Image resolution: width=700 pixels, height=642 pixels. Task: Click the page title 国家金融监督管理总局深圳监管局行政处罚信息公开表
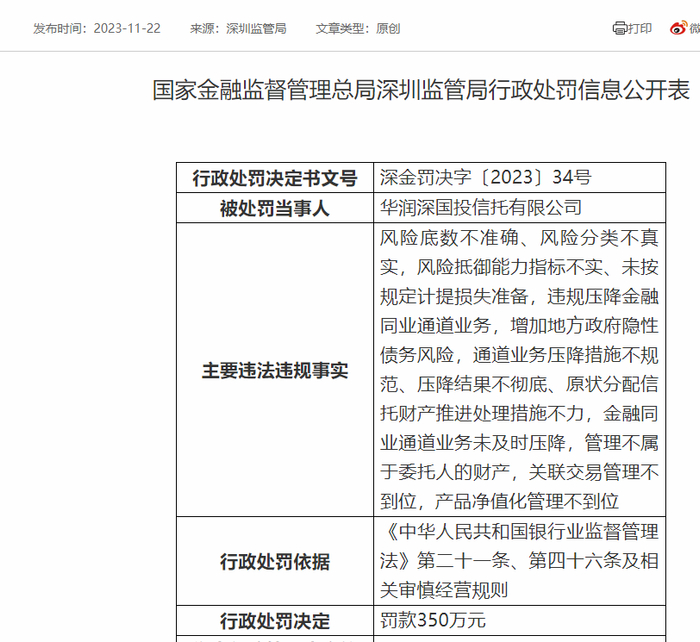click(x=421, y=90)
